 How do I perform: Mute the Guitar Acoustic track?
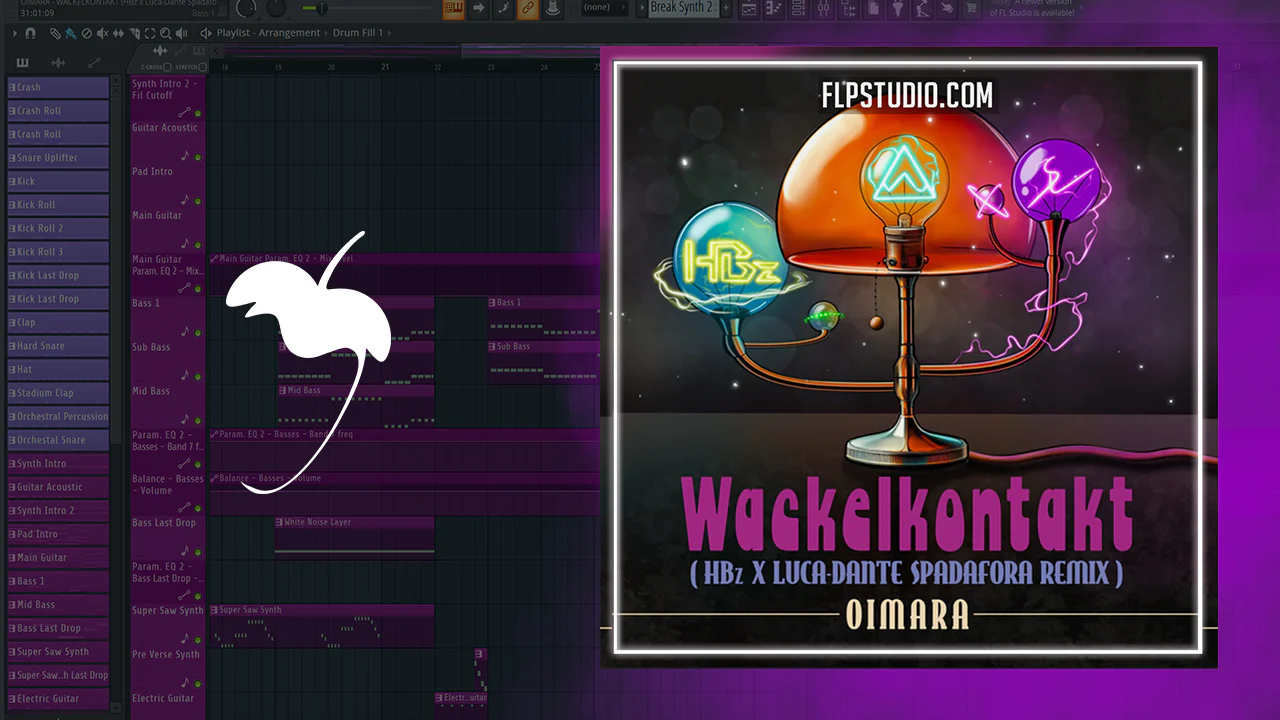[198, 157]
